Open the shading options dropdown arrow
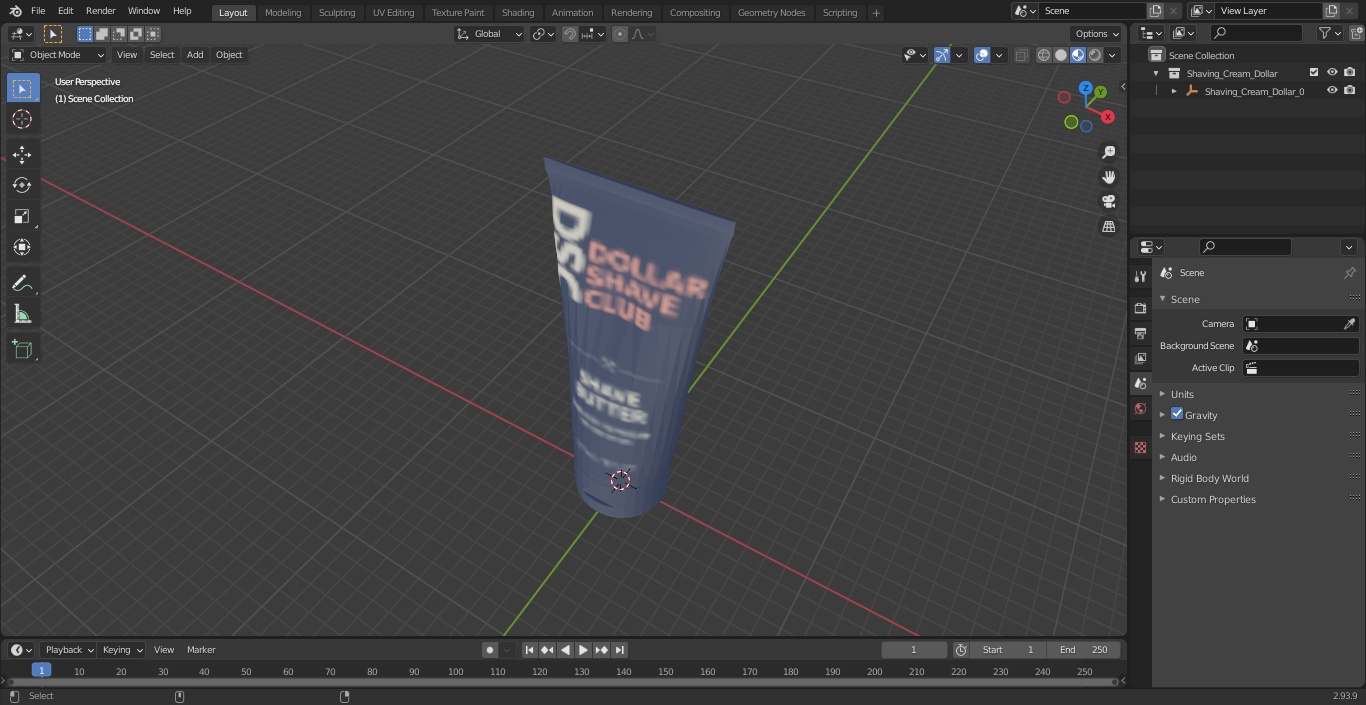Screen dimensions: 1366x705 [1112, 55]
